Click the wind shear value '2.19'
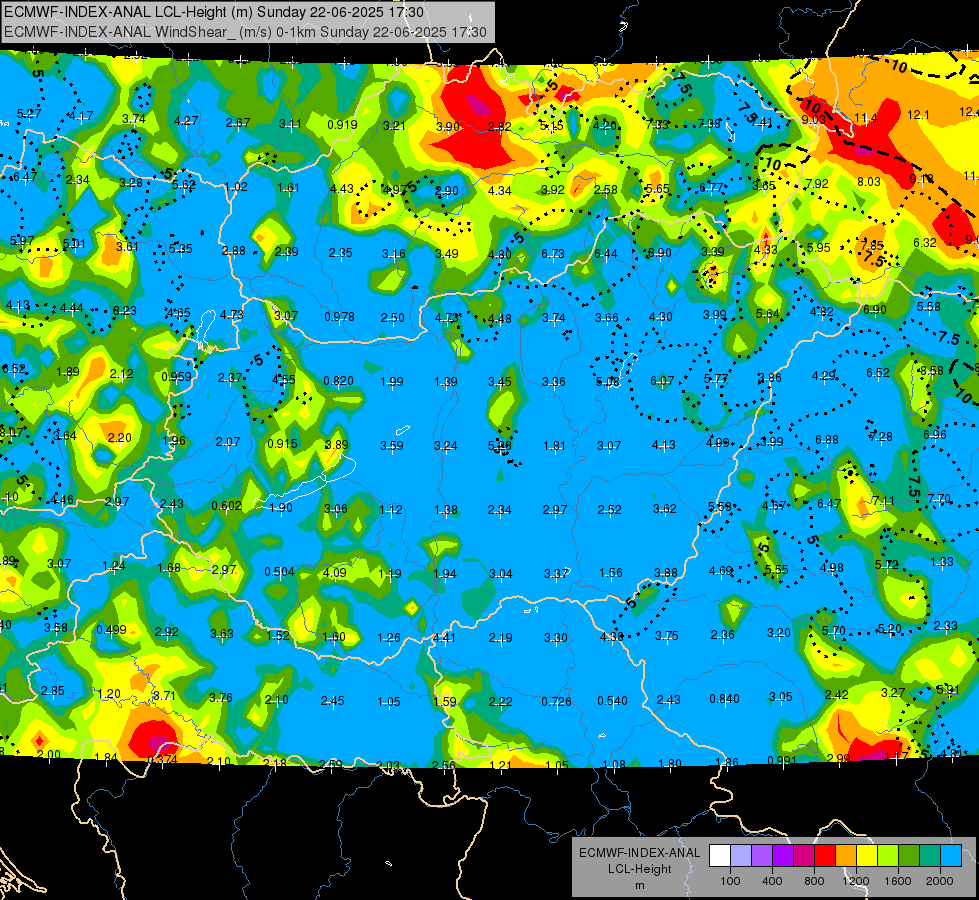This screenshot has width=979, height=900. tap(500, 638)
